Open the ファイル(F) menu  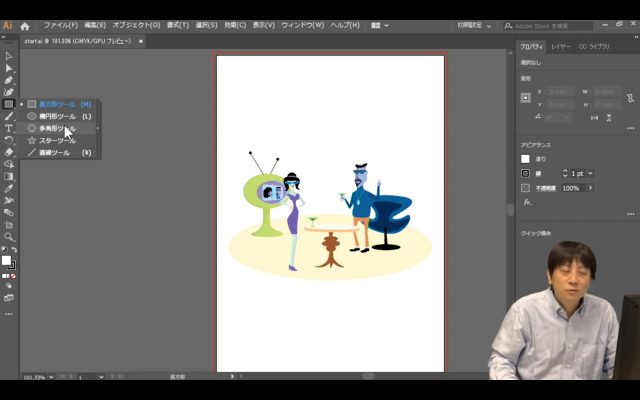click(x=60, y=25)
